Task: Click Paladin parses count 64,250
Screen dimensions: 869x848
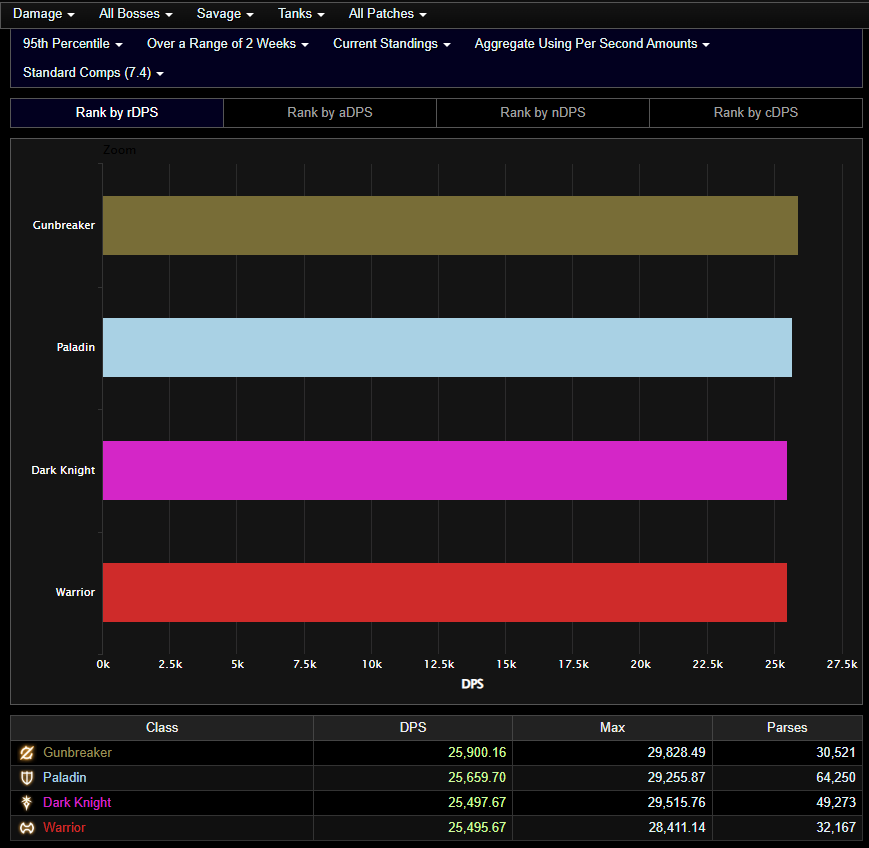Action: tap(836, 778)
